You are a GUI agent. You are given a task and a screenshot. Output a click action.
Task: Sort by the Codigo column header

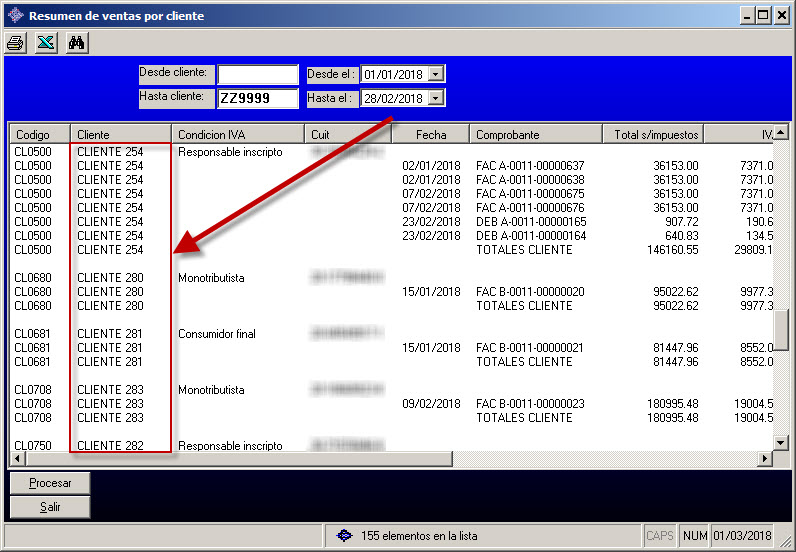(x=39, y=134)
